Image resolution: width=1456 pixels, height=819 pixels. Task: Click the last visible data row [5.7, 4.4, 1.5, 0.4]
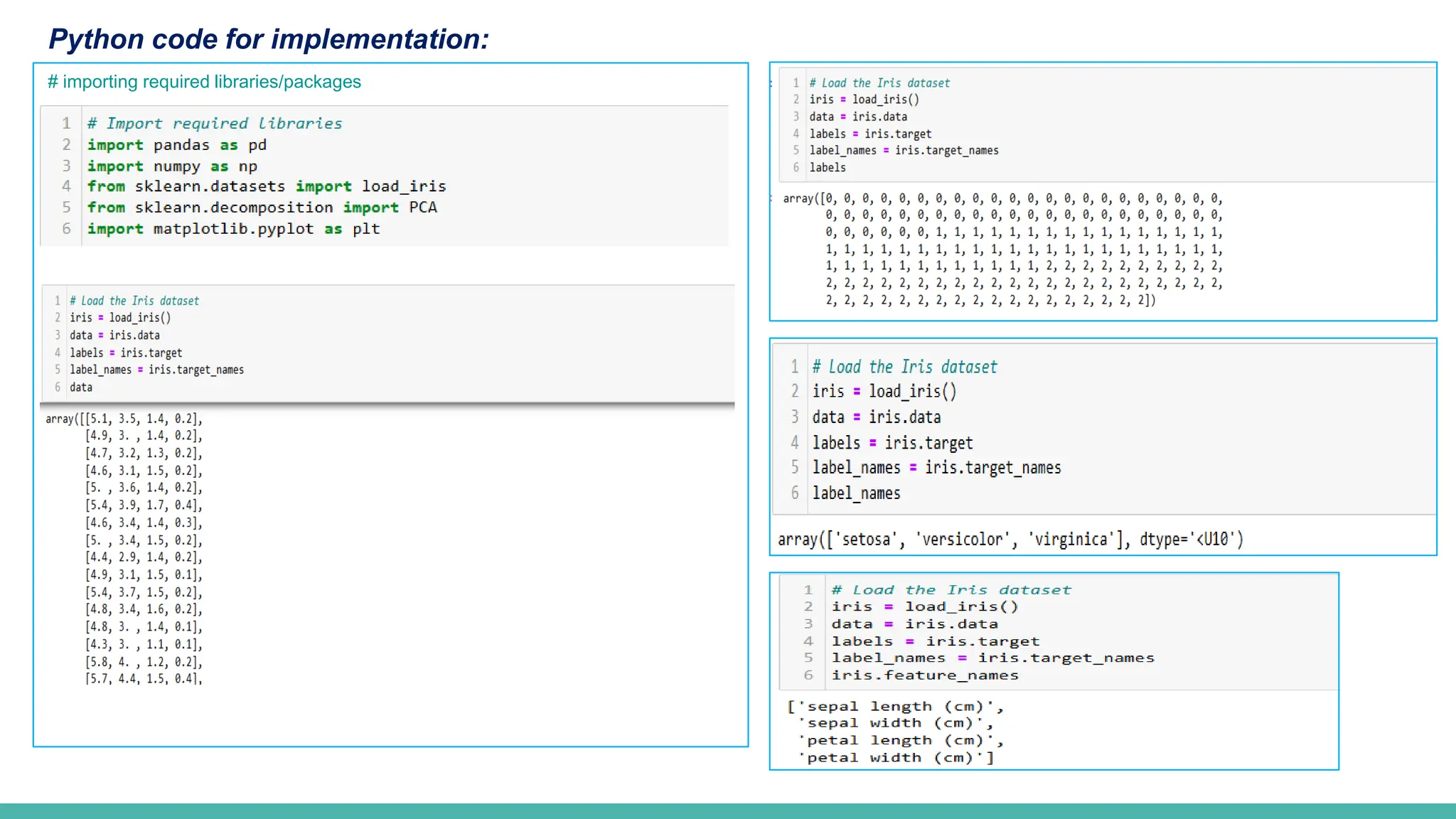(x=144, y=678)
